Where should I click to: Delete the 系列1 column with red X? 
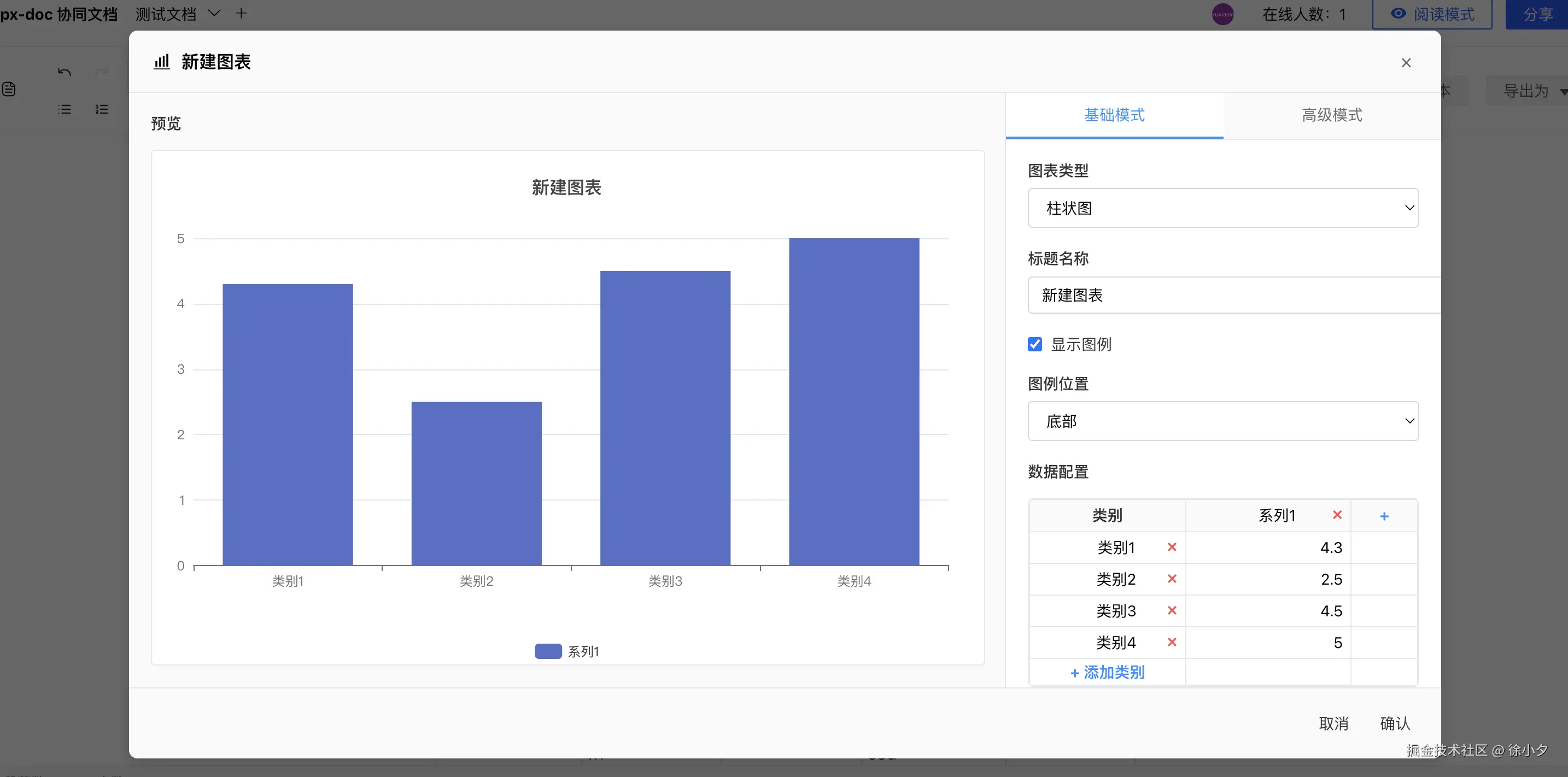click(1337, 515)
